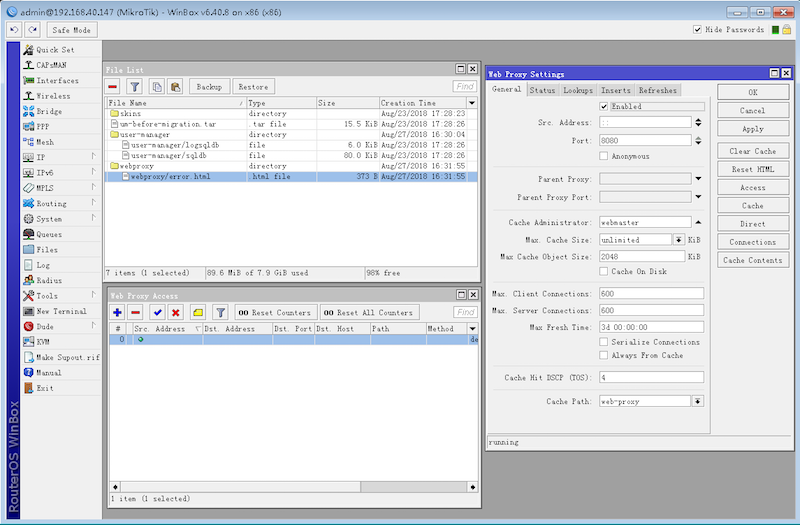Click the Backup button in File List
This screenshot has height=525, width=800.
click(209, 87)
